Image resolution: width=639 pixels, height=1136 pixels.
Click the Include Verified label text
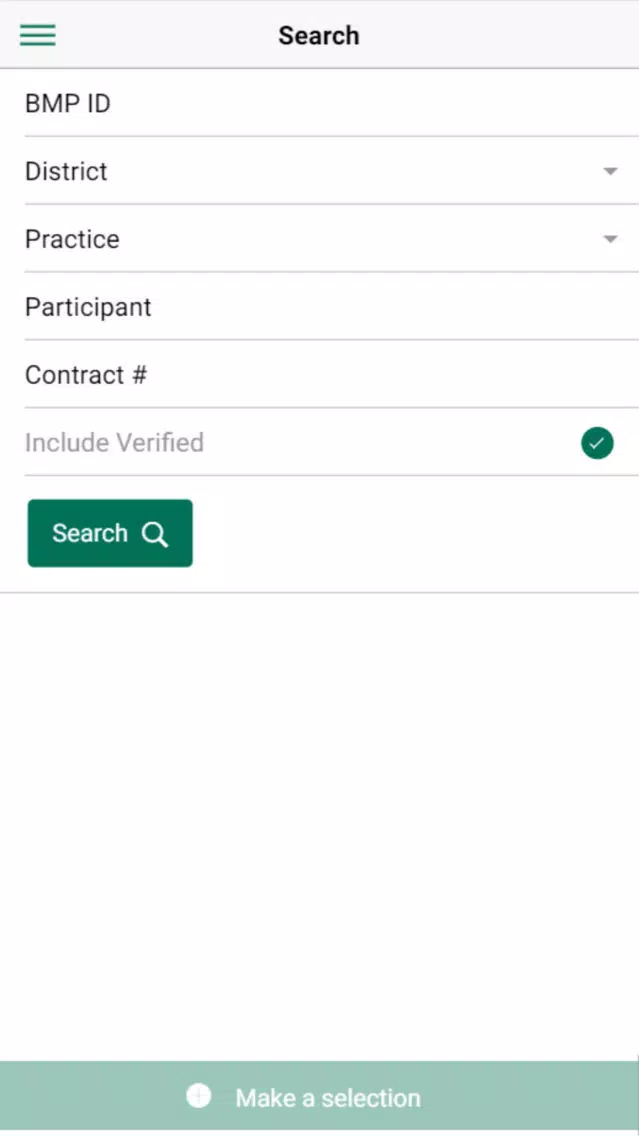click(x=114, y=443)
